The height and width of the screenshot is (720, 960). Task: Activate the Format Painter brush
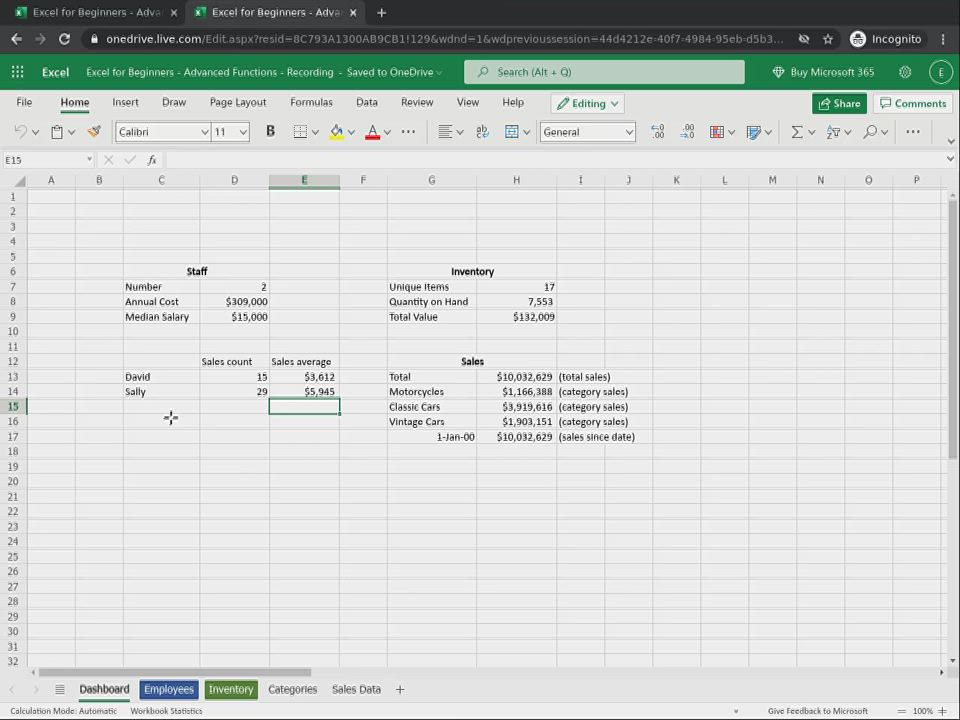94,132
